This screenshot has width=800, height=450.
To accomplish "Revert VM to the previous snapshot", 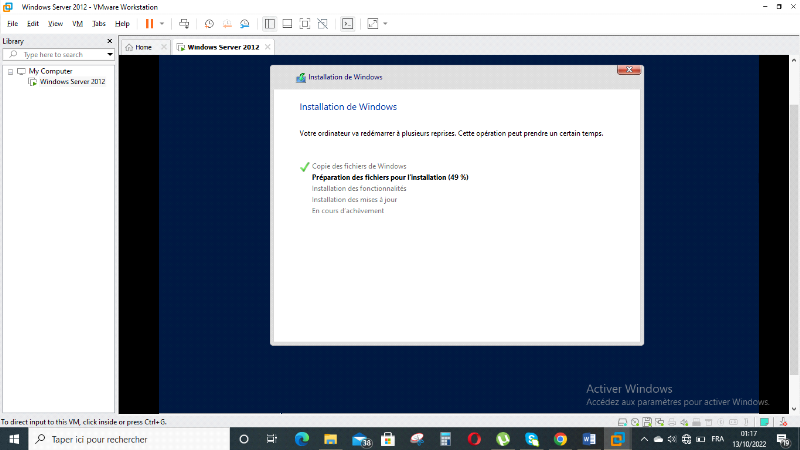I will pos(226,23).
